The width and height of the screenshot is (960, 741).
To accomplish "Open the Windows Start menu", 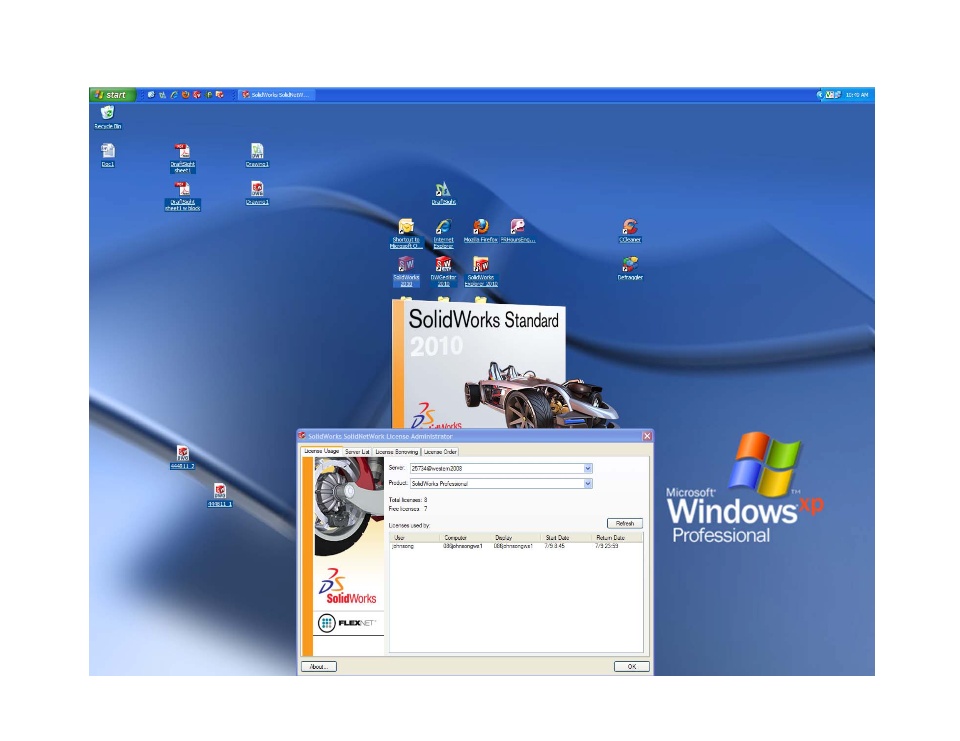I will click(x=112, y=95).
